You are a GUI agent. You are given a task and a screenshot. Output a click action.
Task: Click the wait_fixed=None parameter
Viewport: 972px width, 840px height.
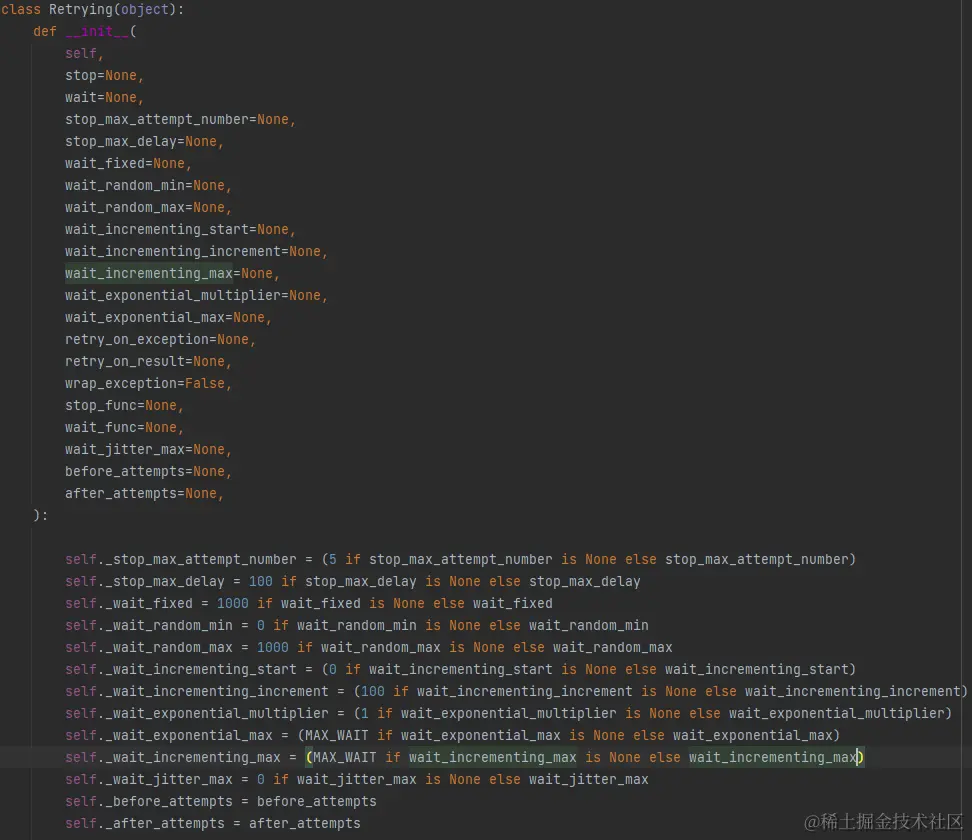coord(128,163)
